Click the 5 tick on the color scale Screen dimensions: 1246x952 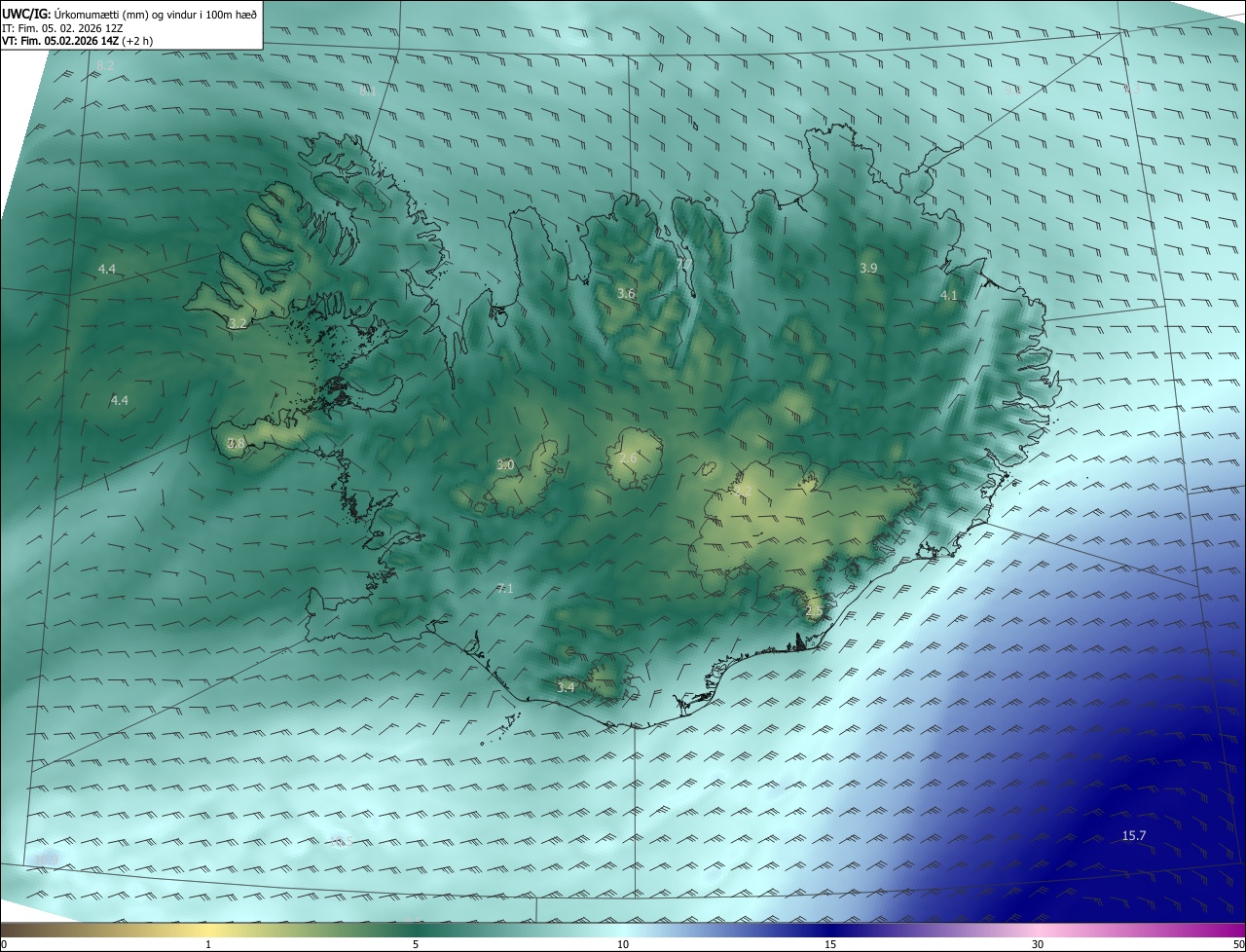coord(416,944)
